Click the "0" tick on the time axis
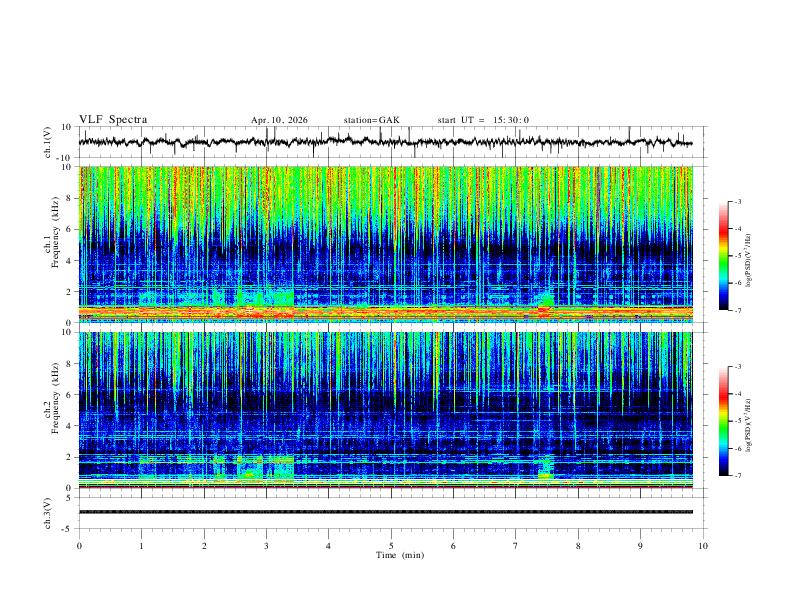This screenshot has width=792, height=612. coord(79,546)
